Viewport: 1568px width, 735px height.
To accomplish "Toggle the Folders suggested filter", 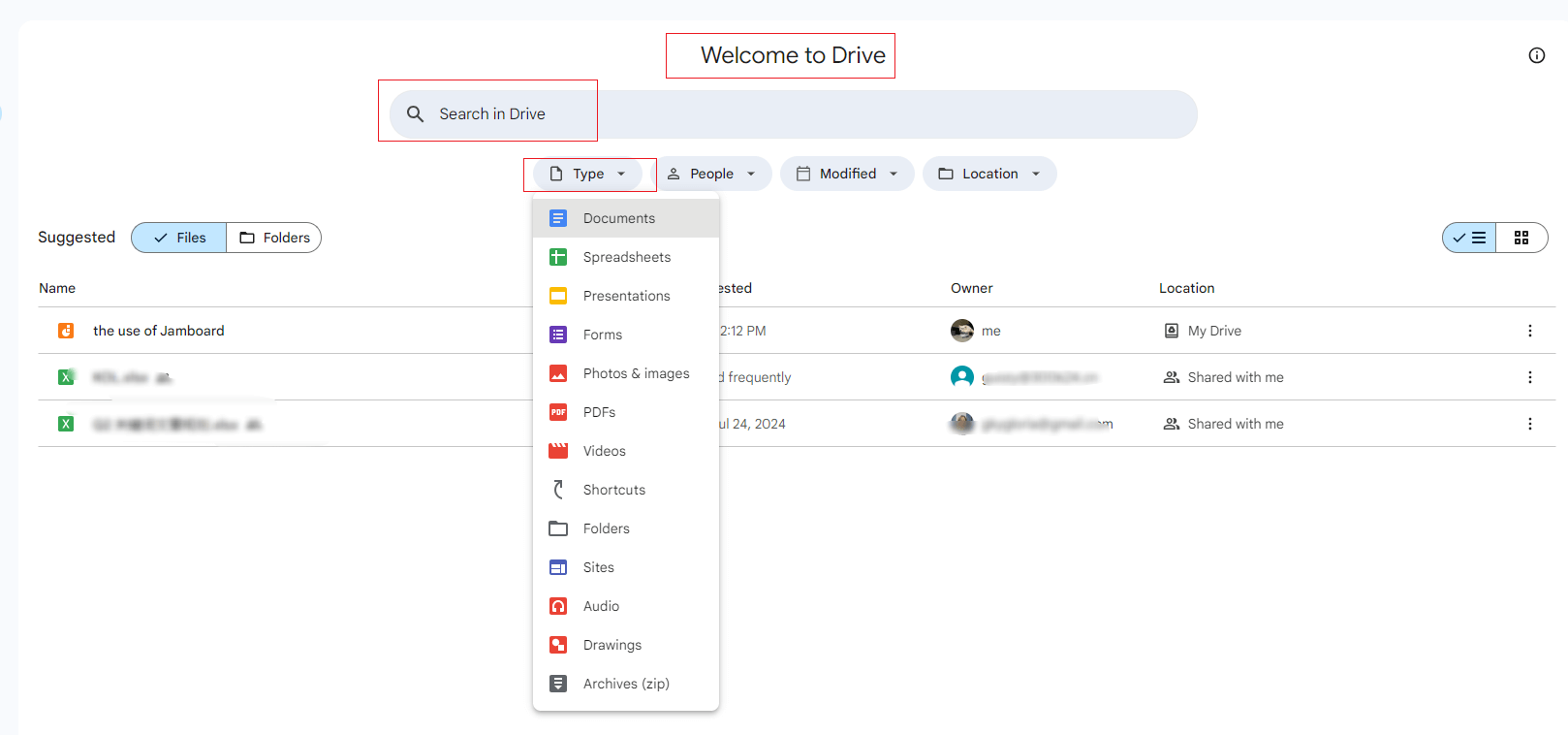I will point(274,238).
